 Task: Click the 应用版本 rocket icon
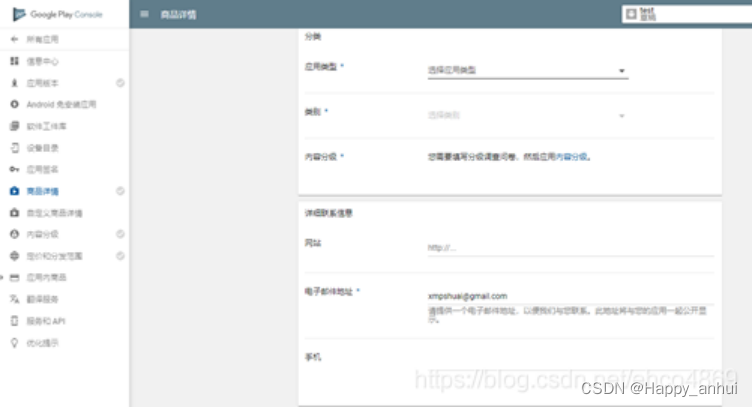pos(14,83)
